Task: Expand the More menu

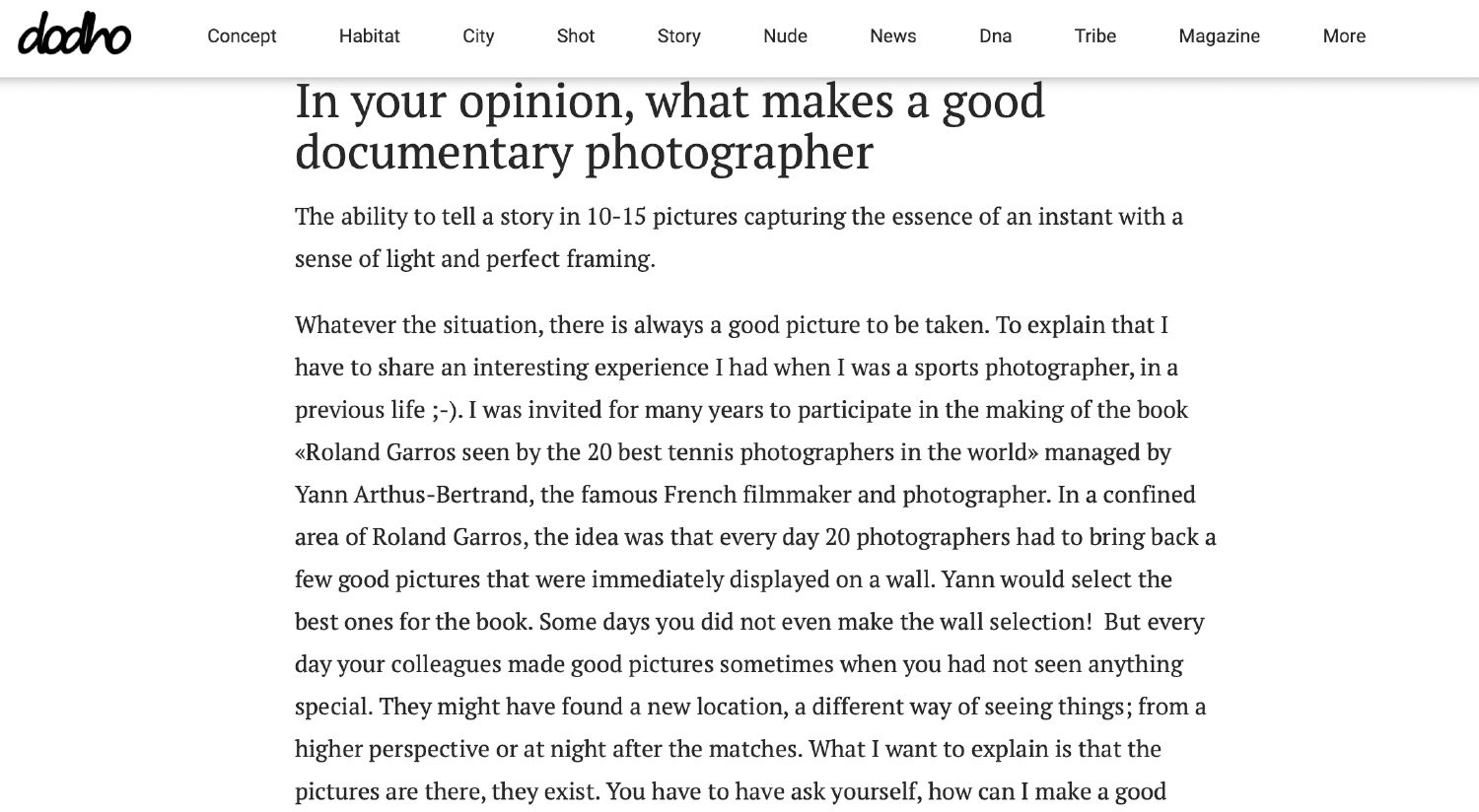Action: pos(1344,36)
